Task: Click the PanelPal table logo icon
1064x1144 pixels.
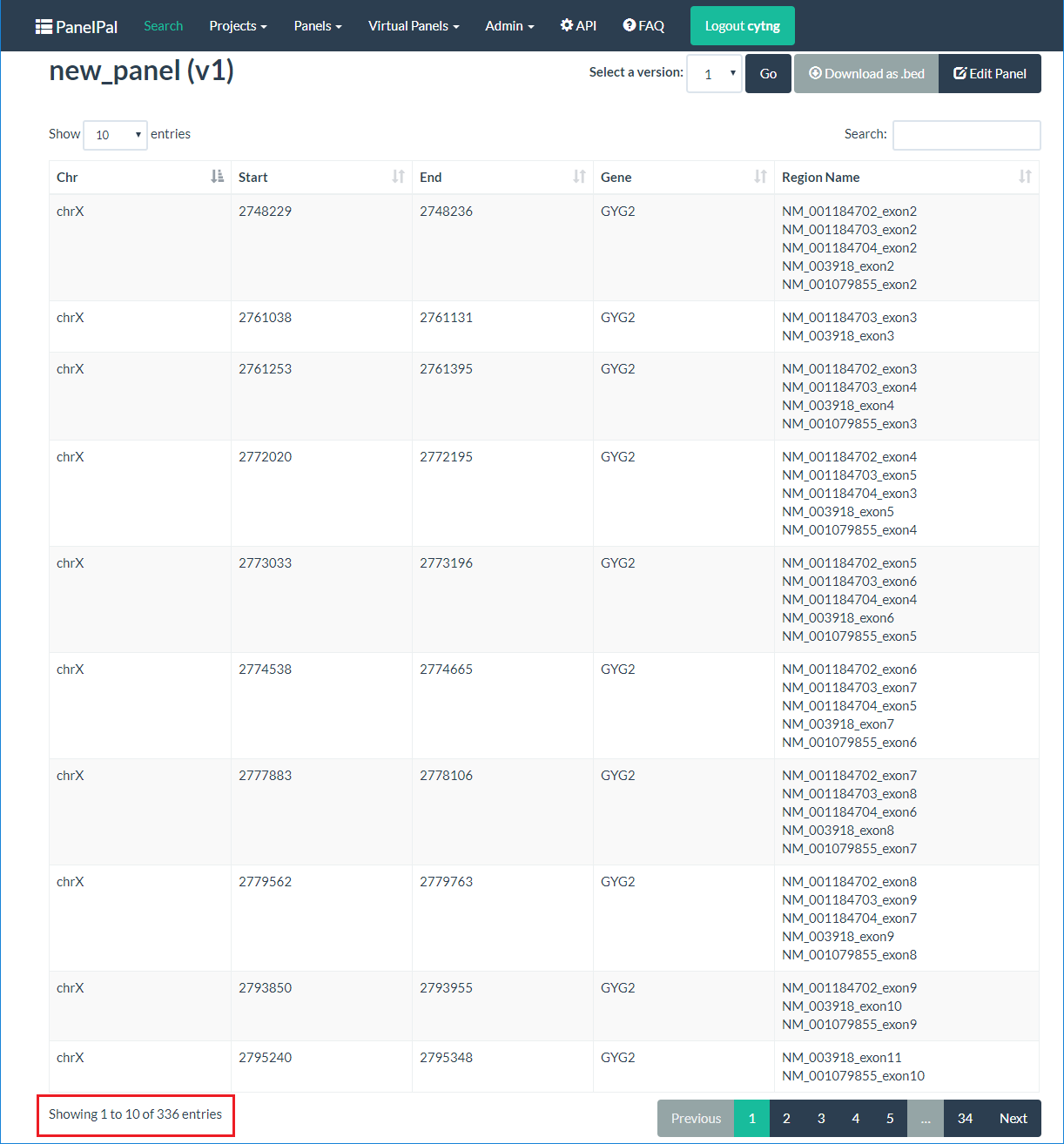Action: (44, 27)
